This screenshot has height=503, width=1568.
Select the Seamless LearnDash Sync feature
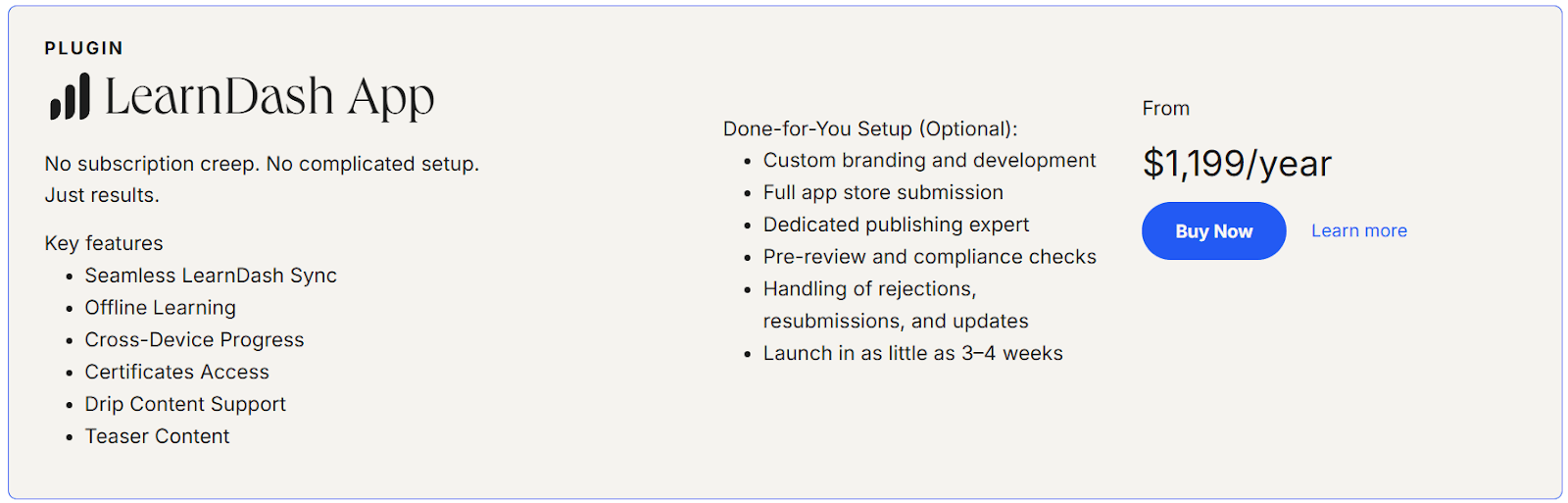tap(211, 276)
